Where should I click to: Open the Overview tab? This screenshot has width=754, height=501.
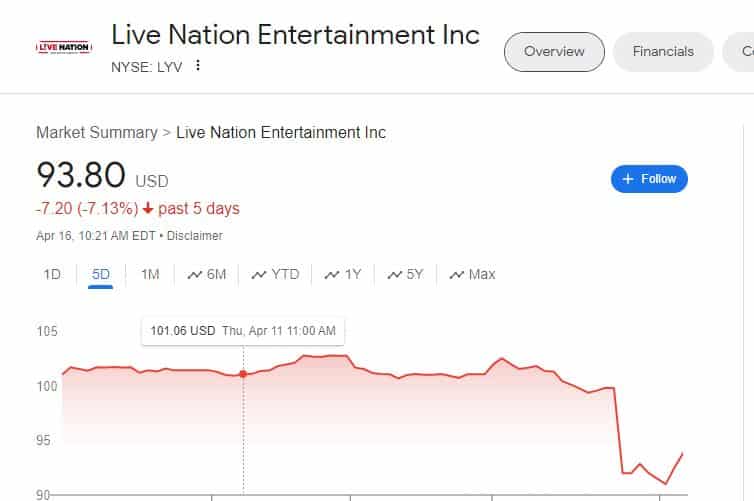(x=554, y=52)
